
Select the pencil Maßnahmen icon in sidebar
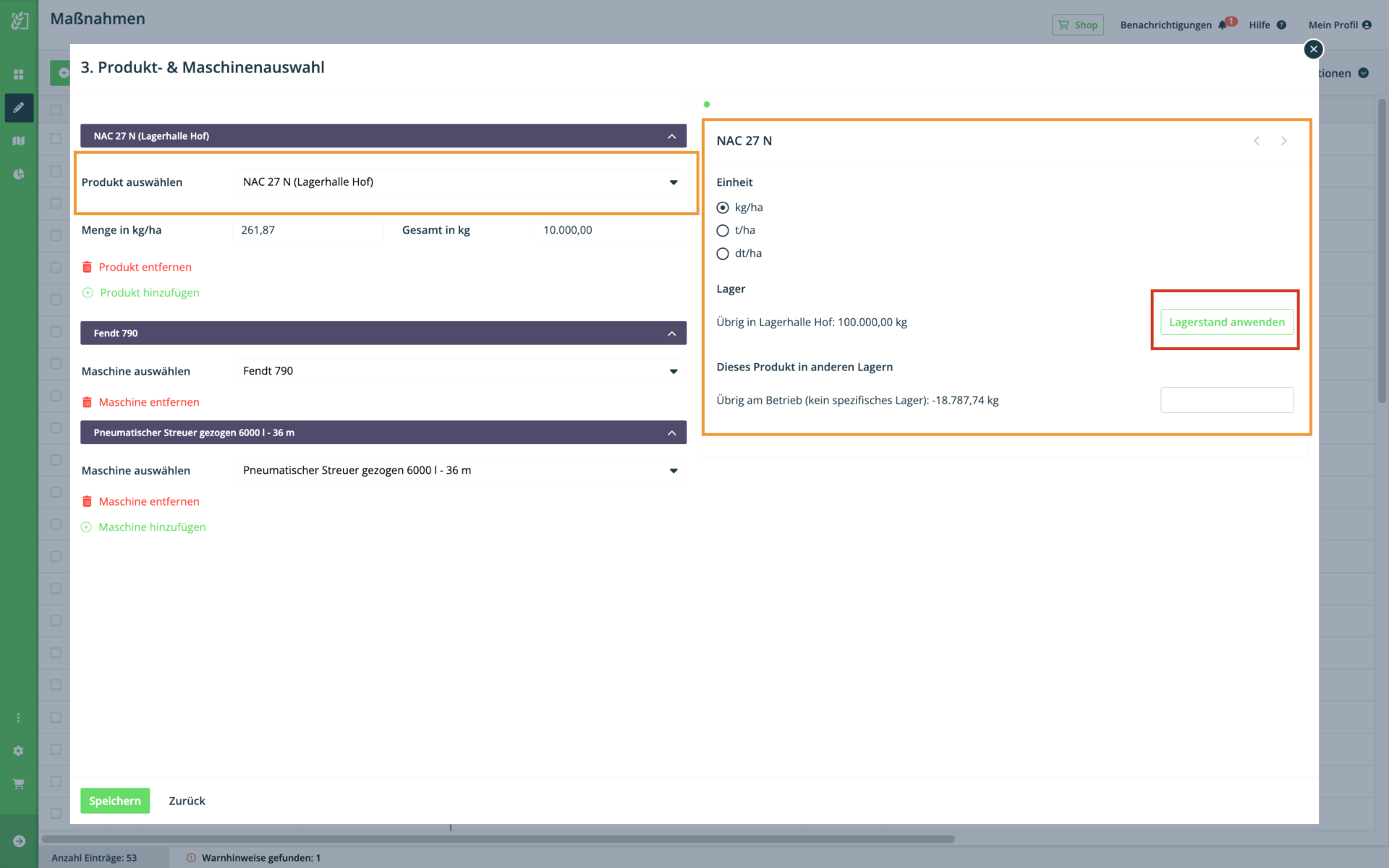click(x=19, y=108)
